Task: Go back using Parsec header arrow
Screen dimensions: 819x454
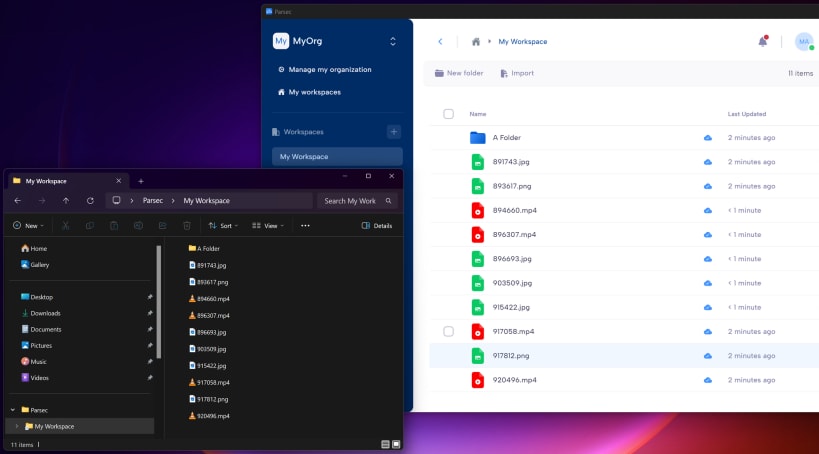Action: point(440,41)
